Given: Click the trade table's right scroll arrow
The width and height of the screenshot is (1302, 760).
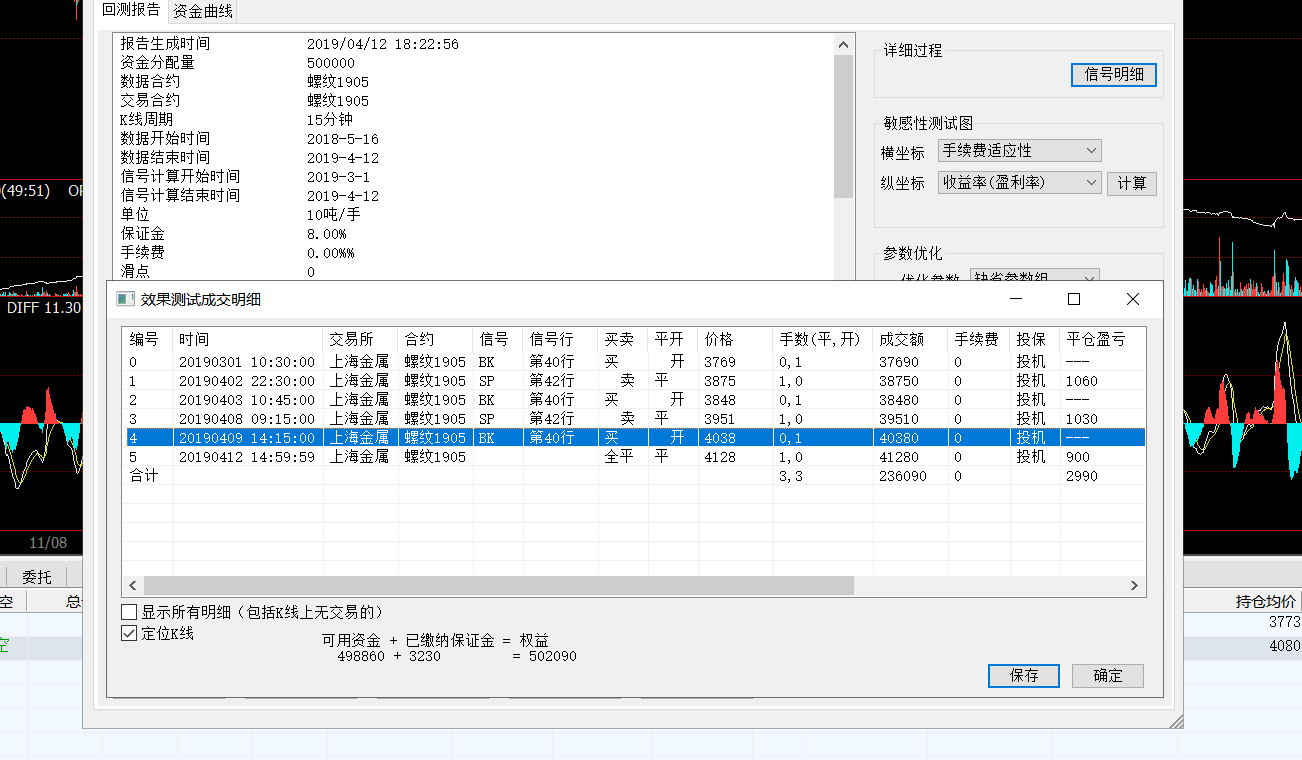Looking at the screenshot, I should tap(1134, 586).
